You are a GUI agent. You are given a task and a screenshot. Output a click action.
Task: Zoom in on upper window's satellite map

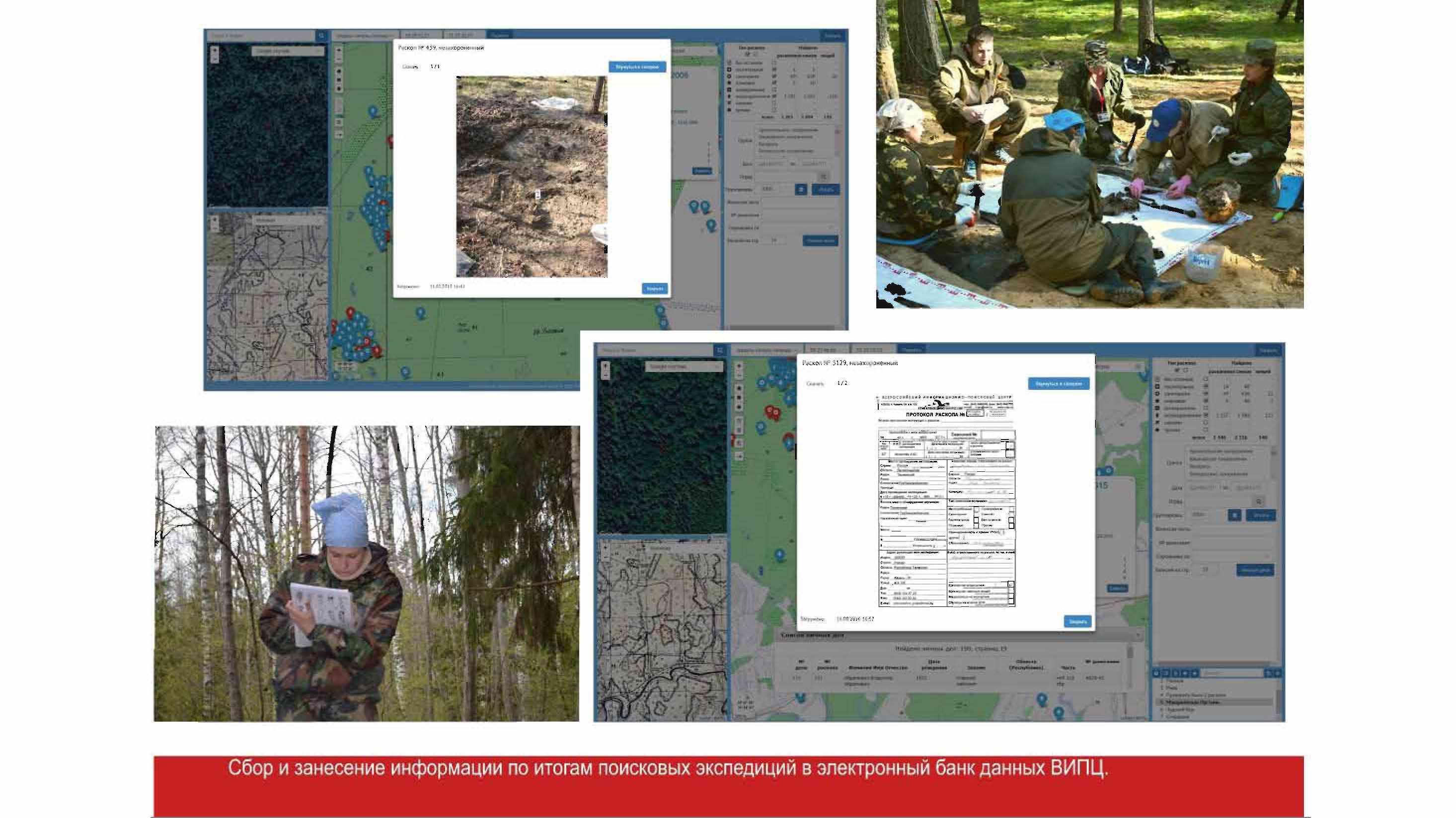pyautogui.click(x=215, y=50)
